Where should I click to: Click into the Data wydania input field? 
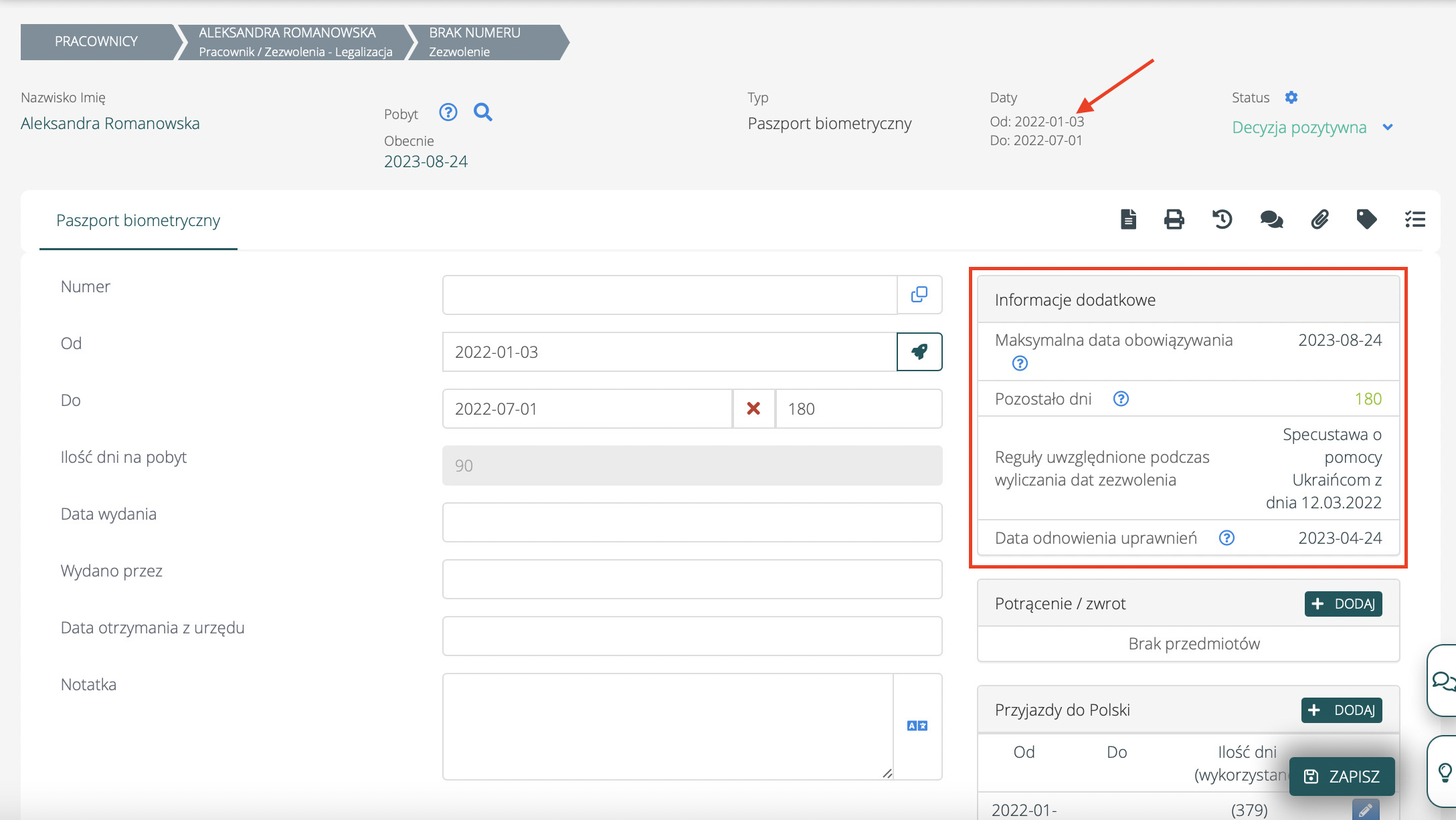click(692, 522)
